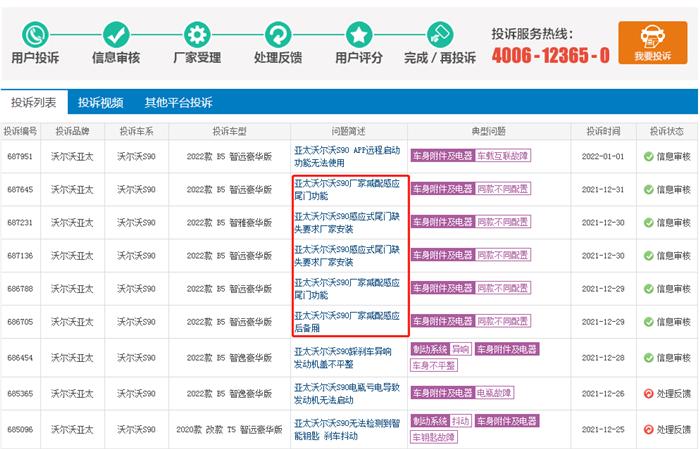
Task: Click the 信息审核 checkmark step icon
Action: click(116, 35)
